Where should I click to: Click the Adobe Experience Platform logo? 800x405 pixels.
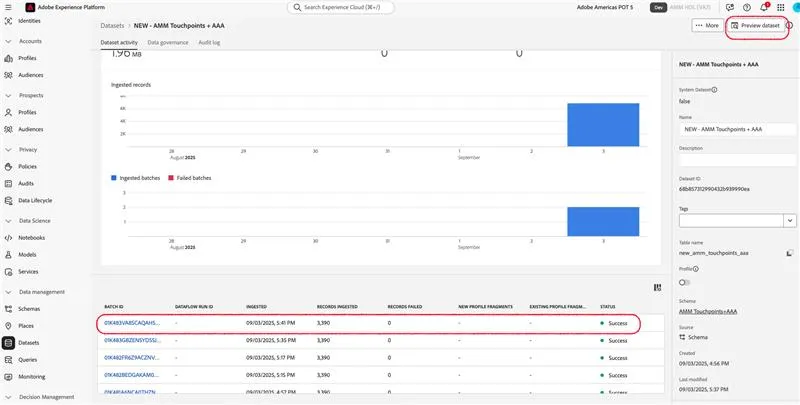30,7
